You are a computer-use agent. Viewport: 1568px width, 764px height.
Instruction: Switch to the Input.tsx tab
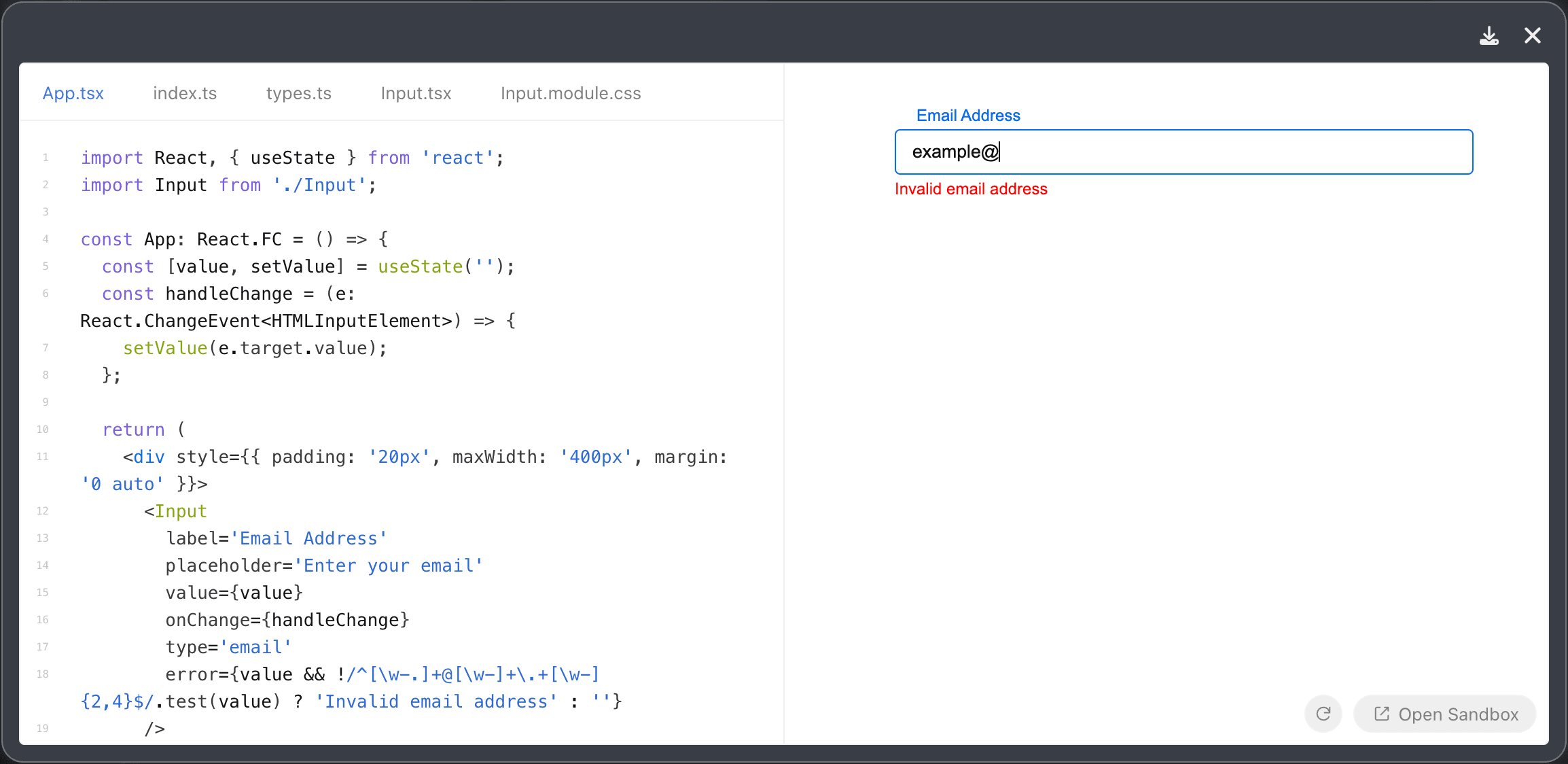(x=416, y=93)
